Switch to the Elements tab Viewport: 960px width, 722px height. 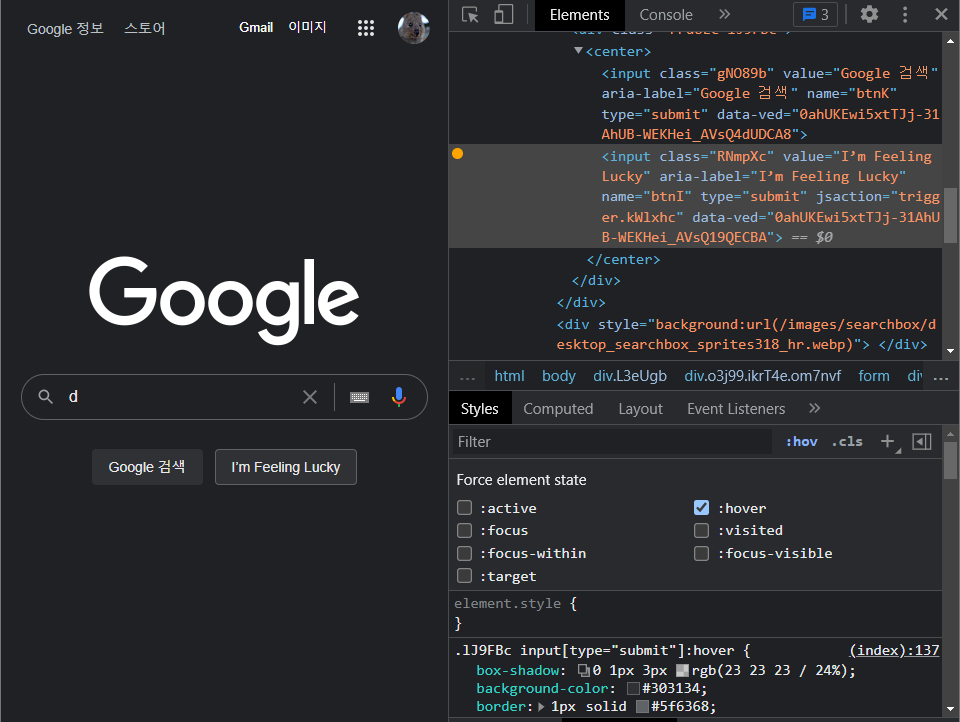[579, 15]
